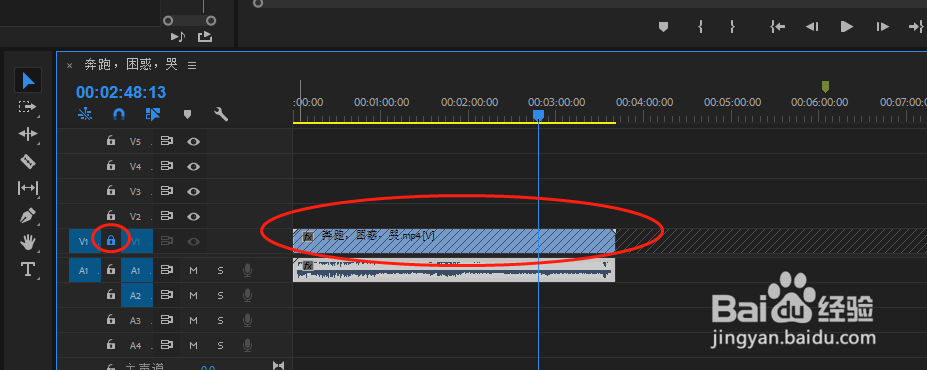Image resolution: width=927 pixels, height=370 pixels.
Task: Select the Type tool
Action: click(28, 270)
